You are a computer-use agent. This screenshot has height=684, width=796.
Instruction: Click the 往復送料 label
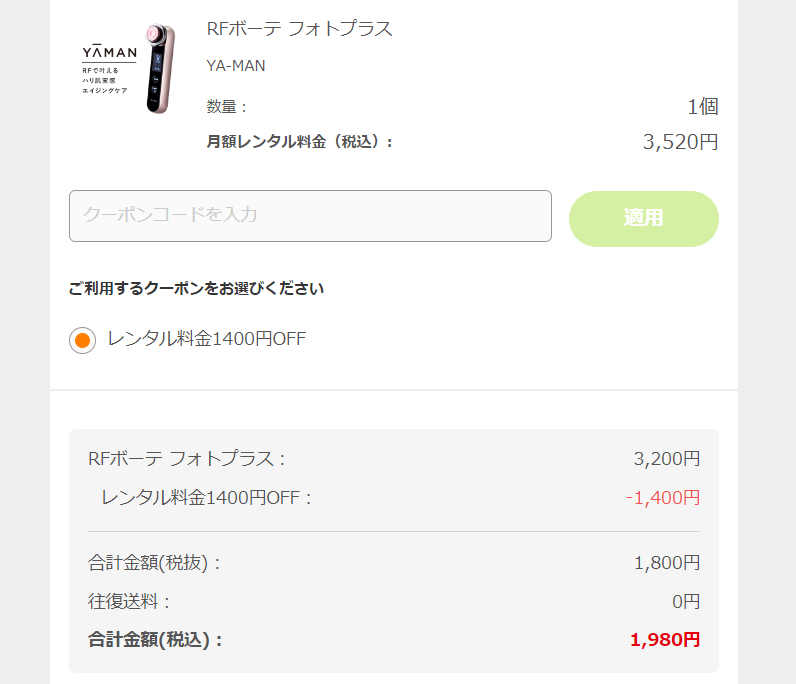click(130, 602)
